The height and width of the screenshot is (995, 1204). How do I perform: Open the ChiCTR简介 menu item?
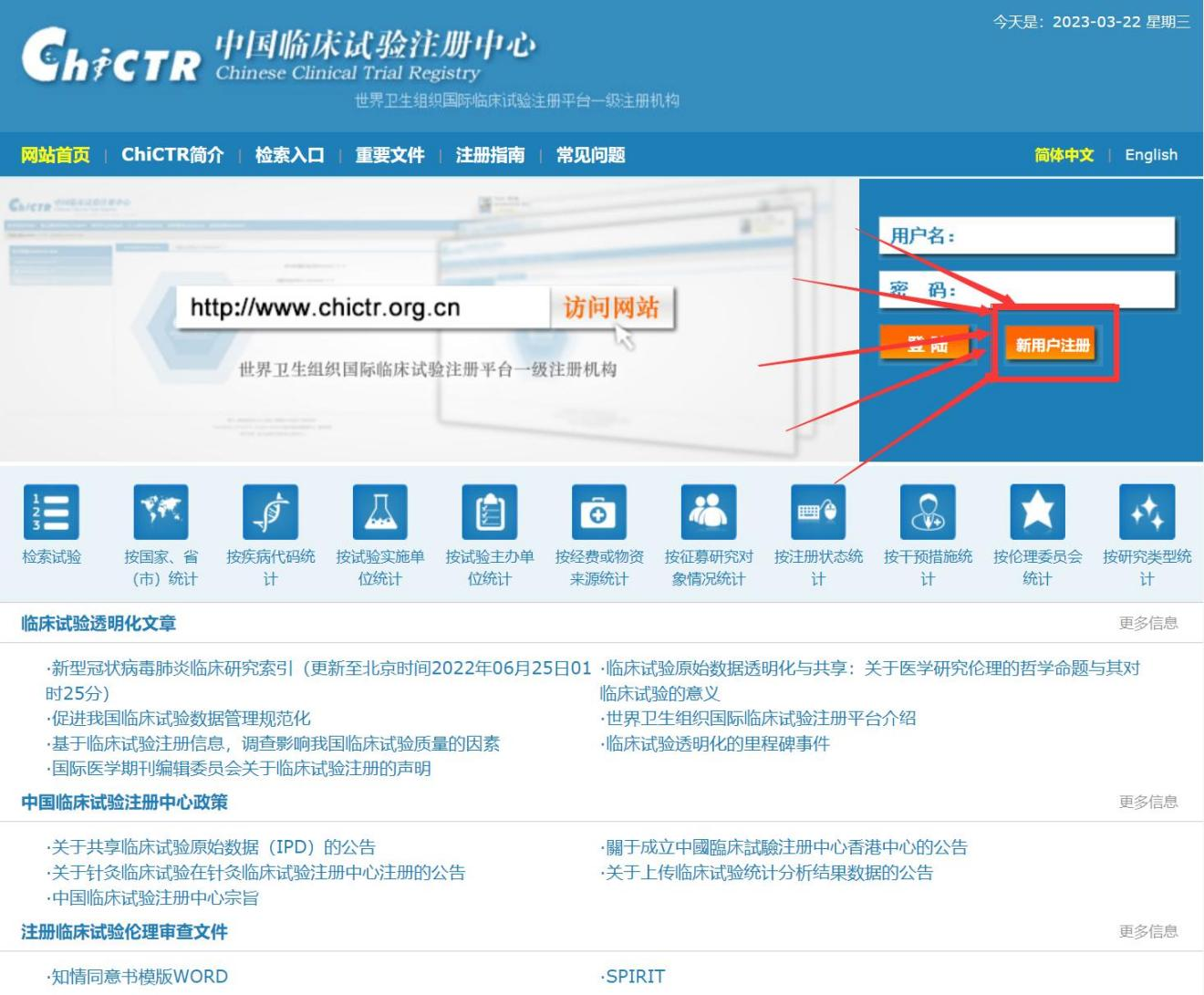[172, 155]
